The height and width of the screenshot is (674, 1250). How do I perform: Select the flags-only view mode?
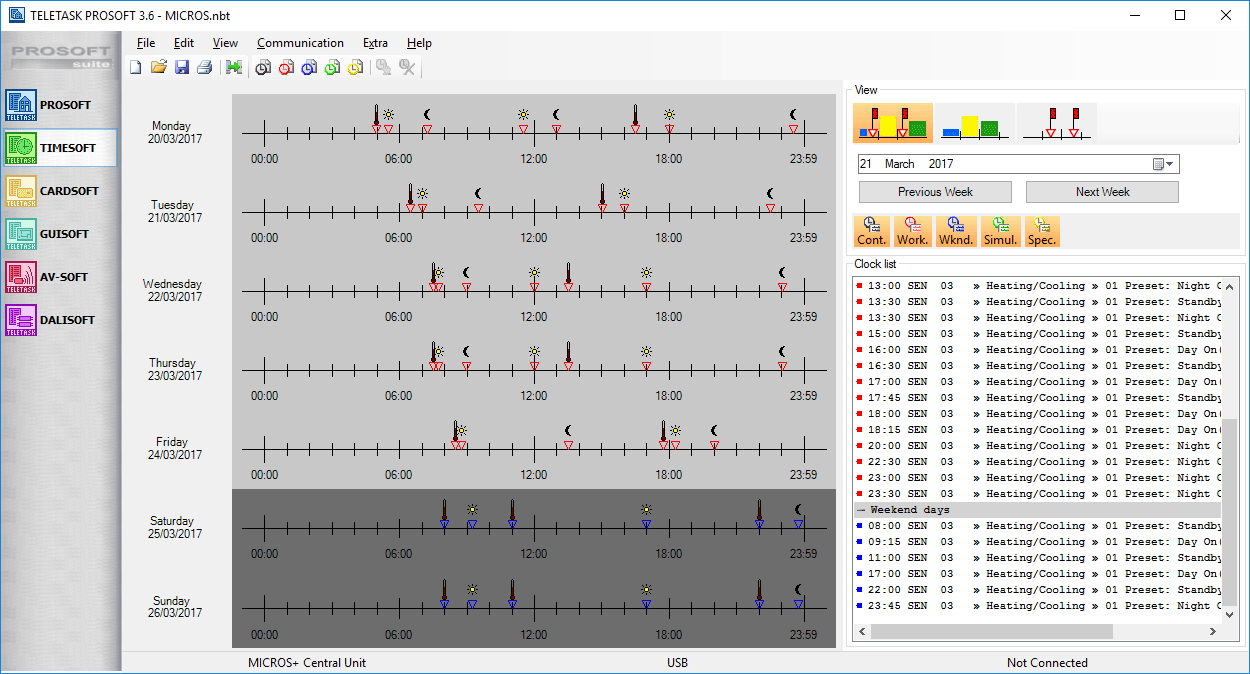pos(1057,123)
